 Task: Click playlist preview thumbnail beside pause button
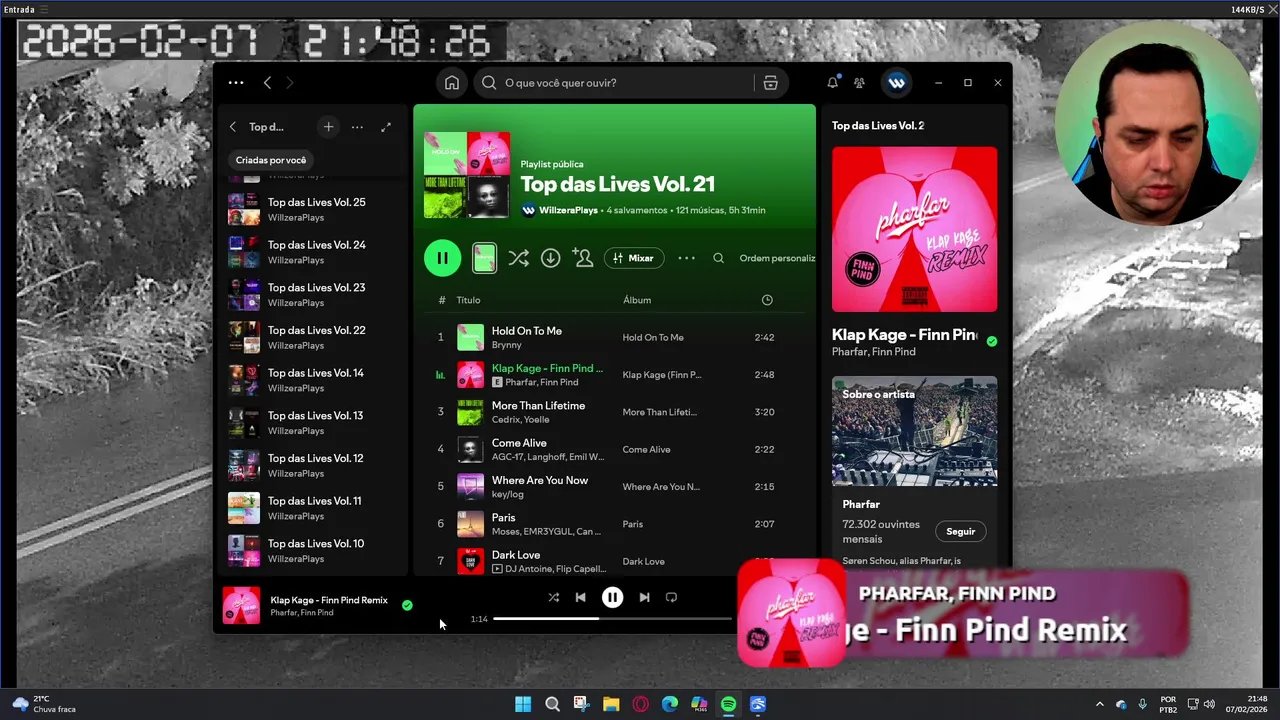pyautogui.click(x=484, y=258)
